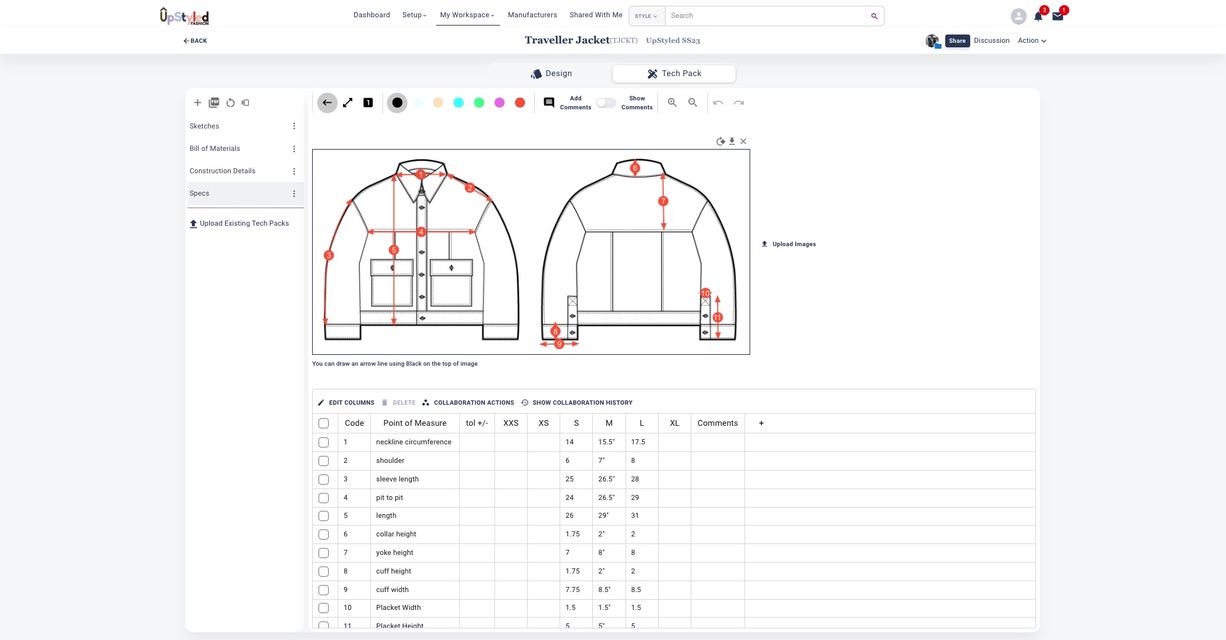The height and width of the screenshot is (640, 1226).
Task: Expand the Action dropdown
Action: (1031, 41)
